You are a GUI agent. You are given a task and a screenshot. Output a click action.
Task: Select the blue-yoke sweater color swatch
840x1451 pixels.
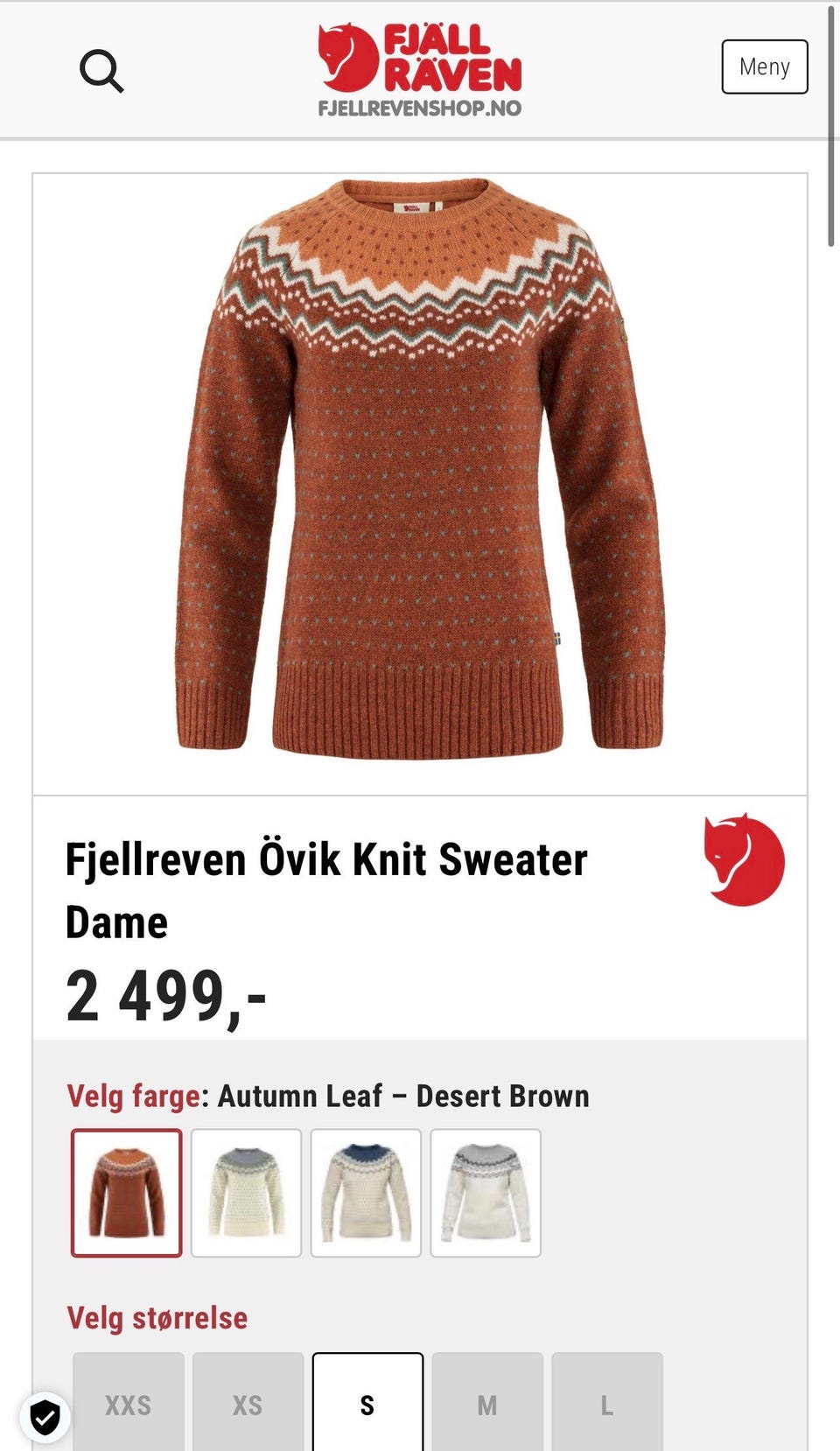[366, 1193]
